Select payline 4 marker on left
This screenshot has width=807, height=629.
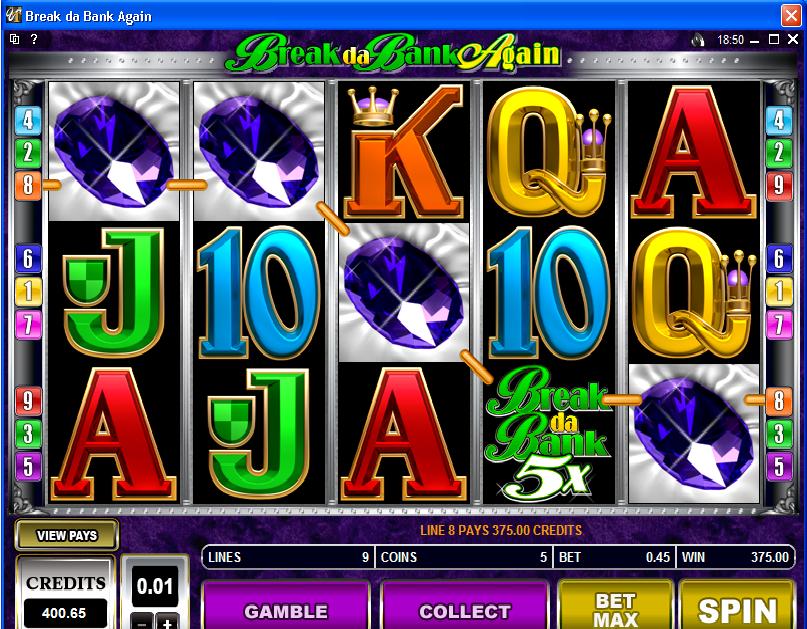click(28, 120)
